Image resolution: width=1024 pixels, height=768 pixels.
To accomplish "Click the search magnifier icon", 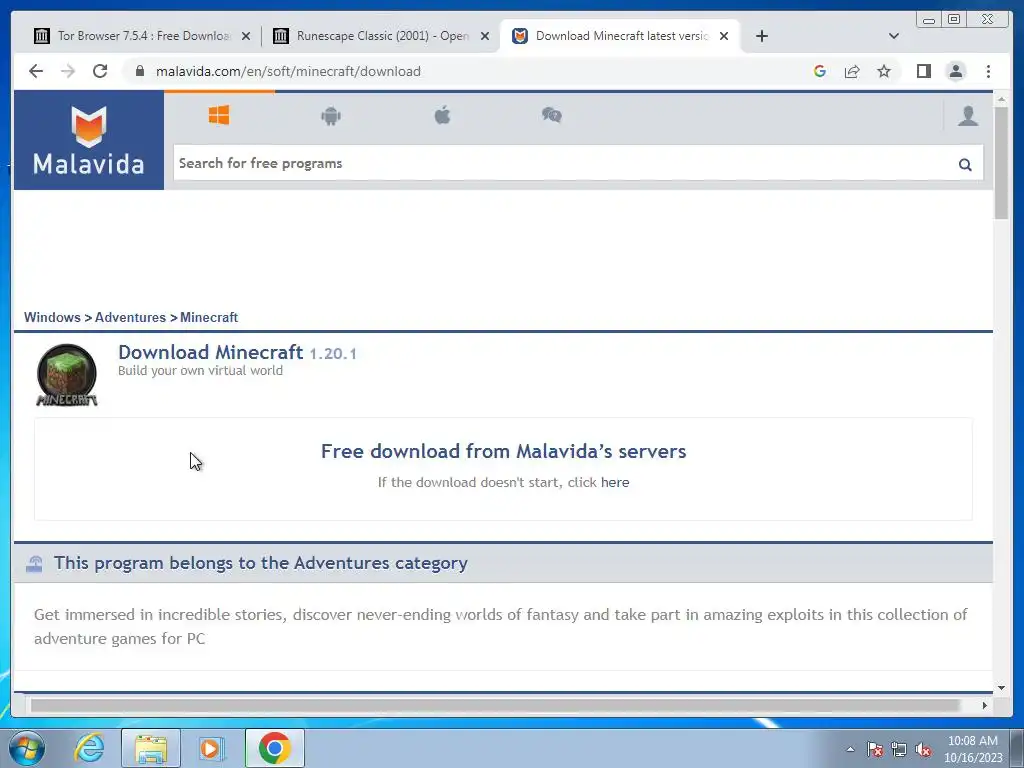I will coord(965,165).
